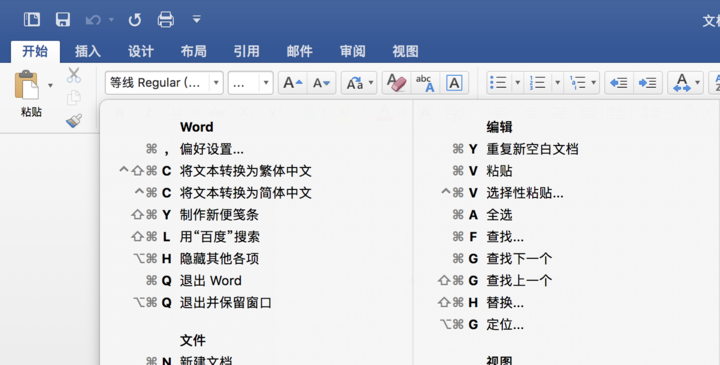Click the Redo circular arrow icon
This screenshot has width=720, height=365.
pyautogui.click(x=135, y=20)
